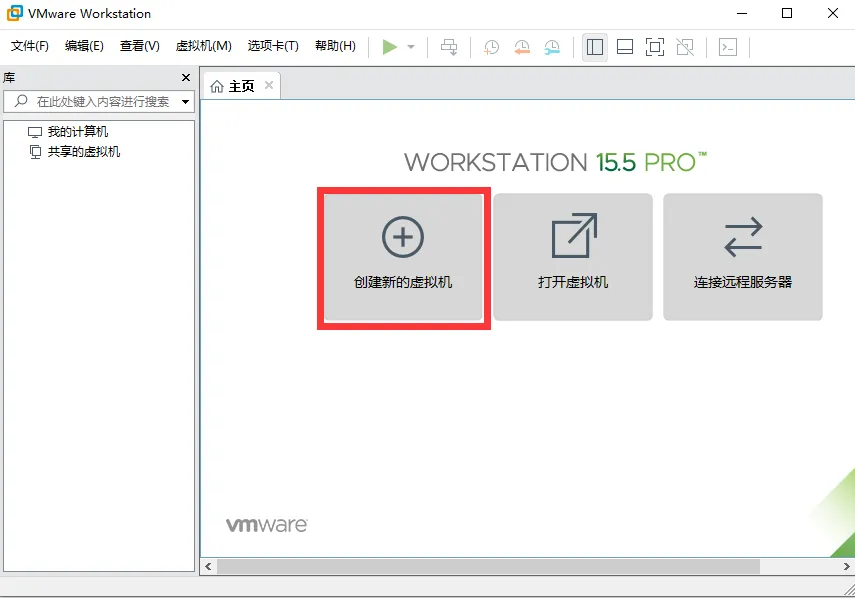Screen dimensions: 855x598
Task: Click the 创建新的虚拟机 button
Action: coord(404,257)
